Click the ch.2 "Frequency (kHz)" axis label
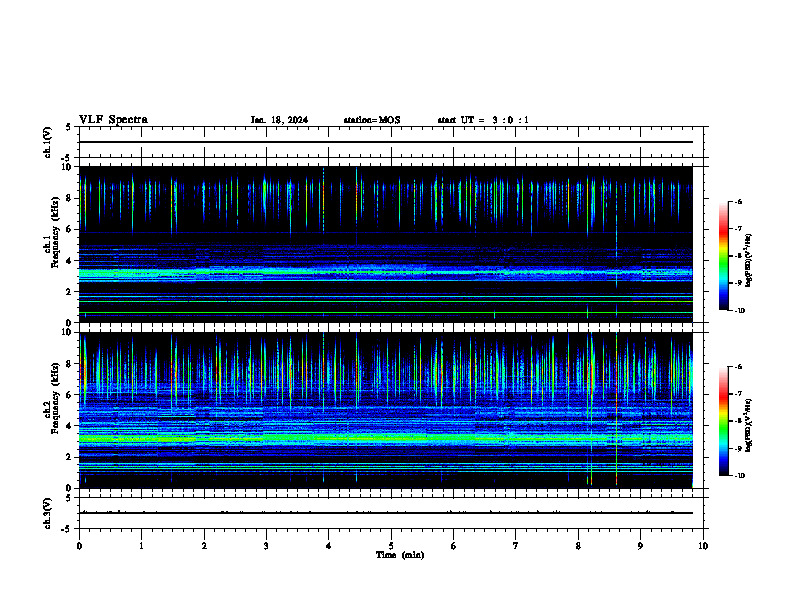The image size is (792, 612). [x=55, y=398]
